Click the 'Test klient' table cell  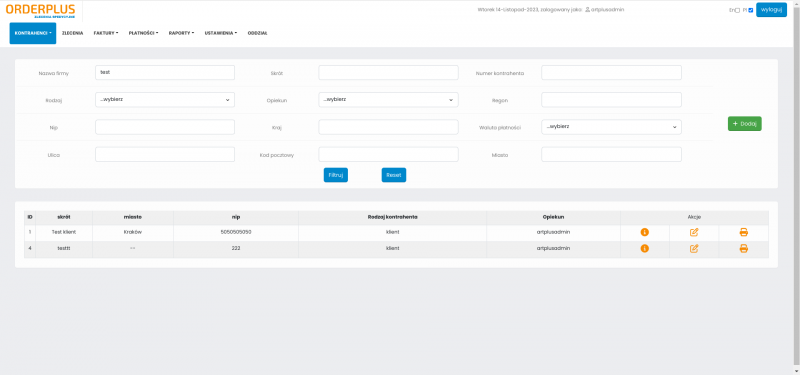click(x=64, y=232)
